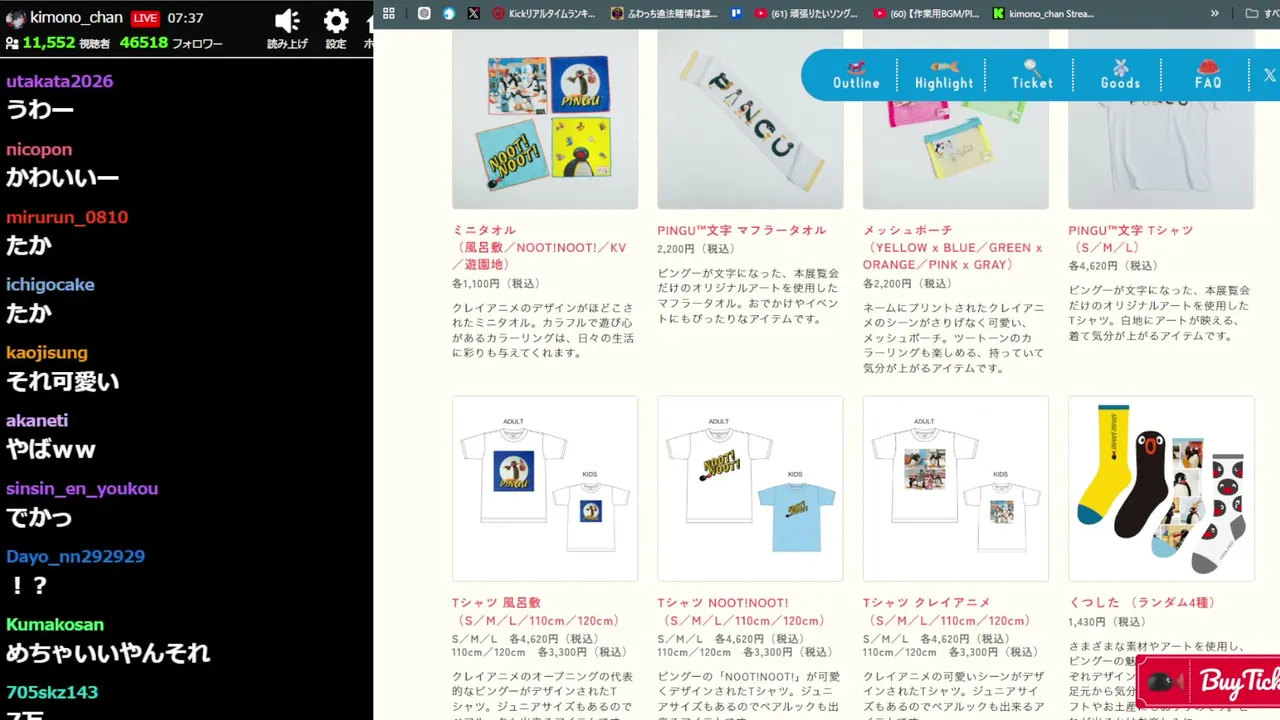
Task: Open chat user sinsin_en_youkou
Action: tap(82, 489)
